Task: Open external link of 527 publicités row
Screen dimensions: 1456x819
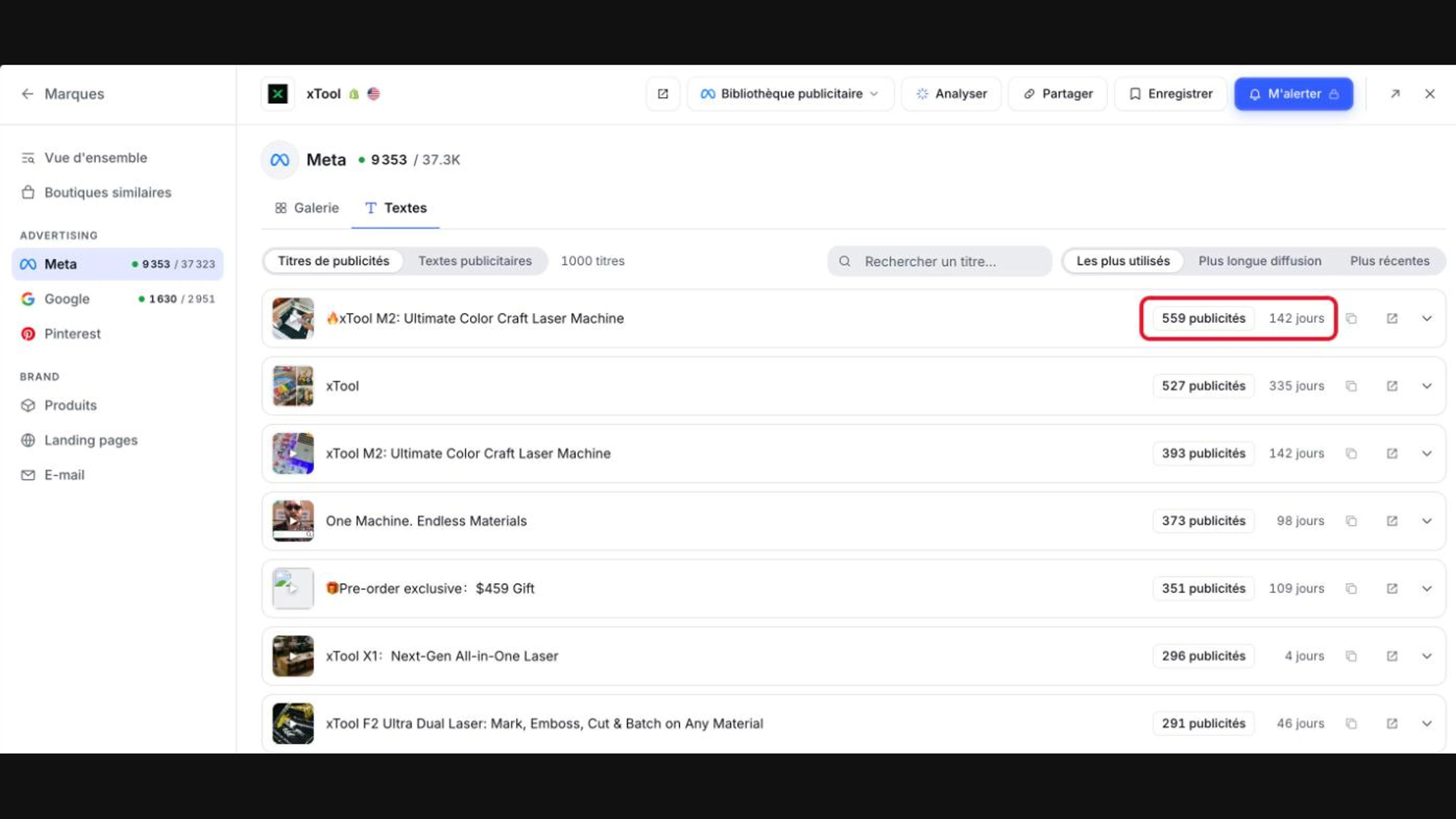Action: tap(1392, 386)
